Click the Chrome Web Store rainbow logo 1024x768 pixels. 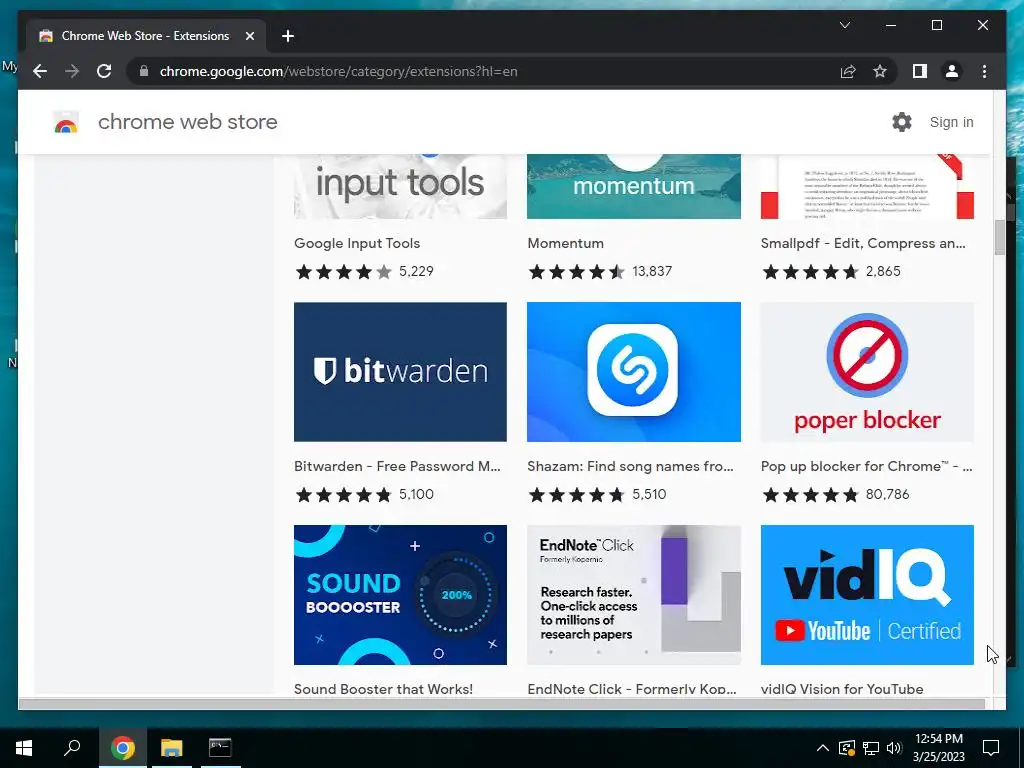(66, 122)
